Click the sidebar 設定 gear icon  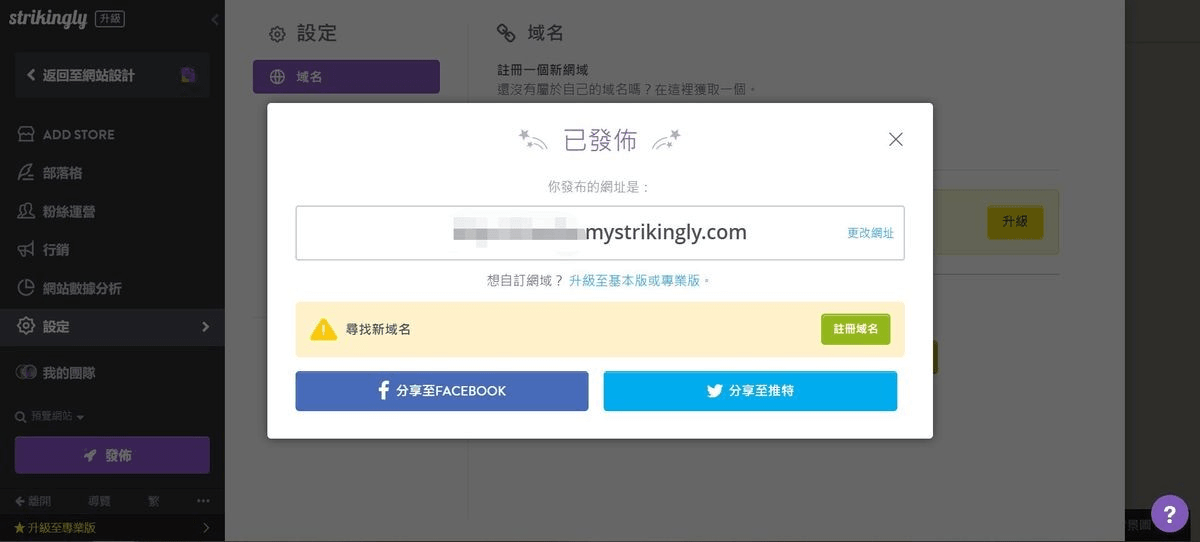tap(26, 327)
